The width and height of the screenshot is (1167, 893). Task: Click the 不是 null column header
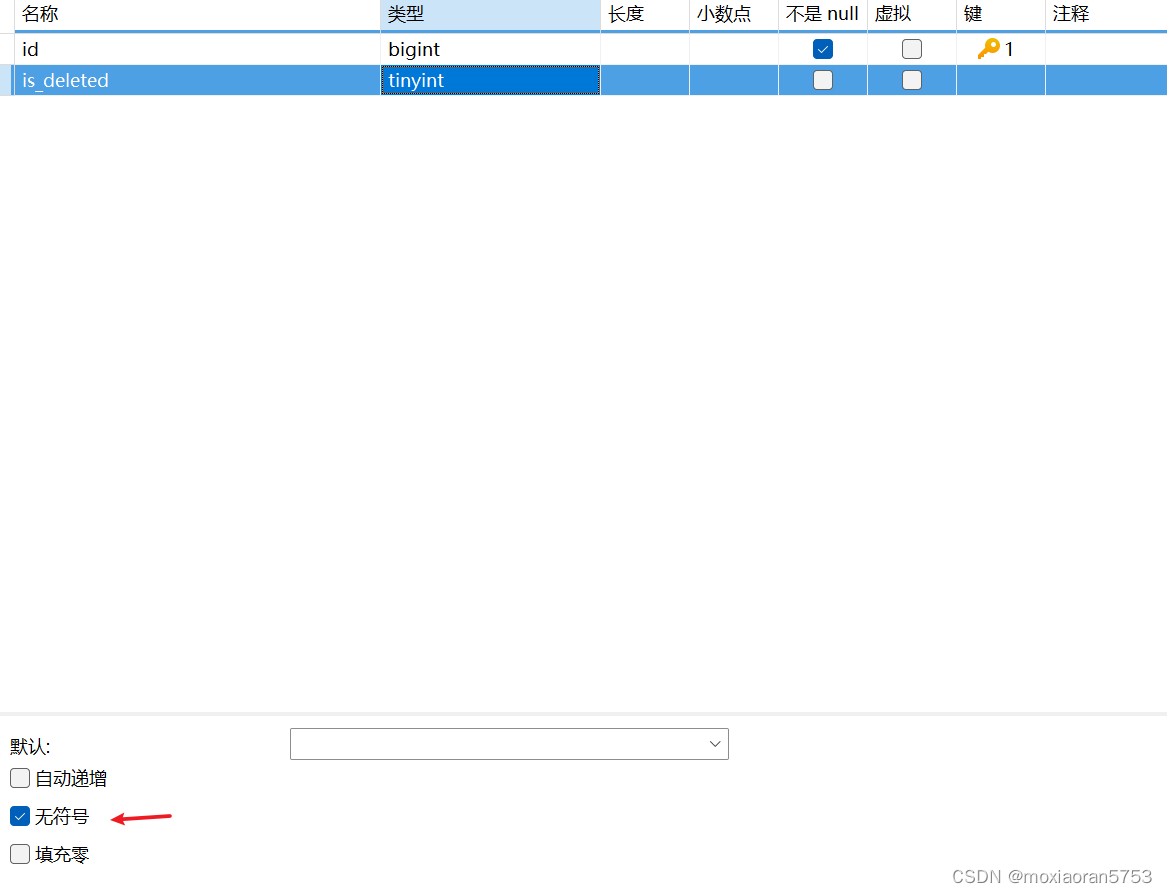coord(822,14)
